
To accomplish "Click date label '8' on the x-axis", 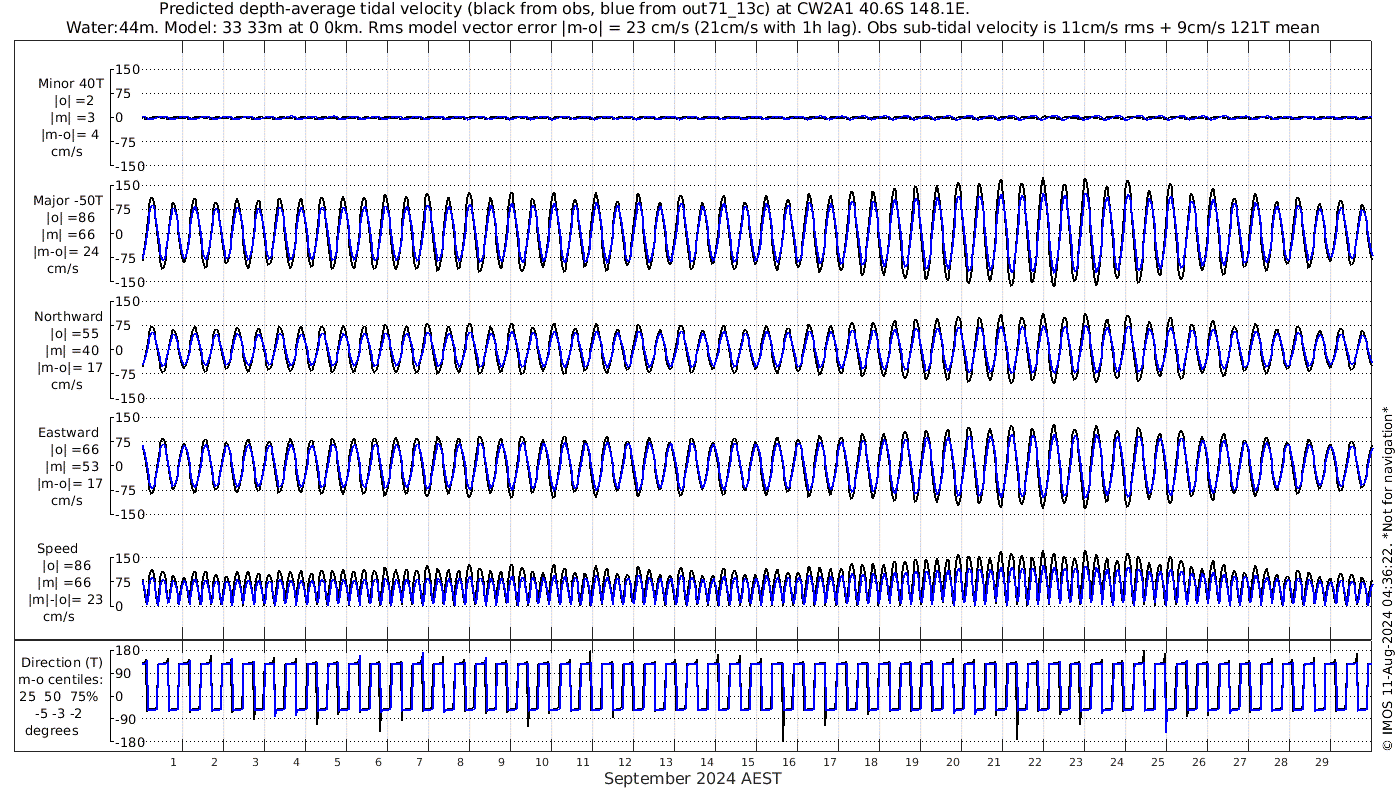I will (x=460, y=763).
